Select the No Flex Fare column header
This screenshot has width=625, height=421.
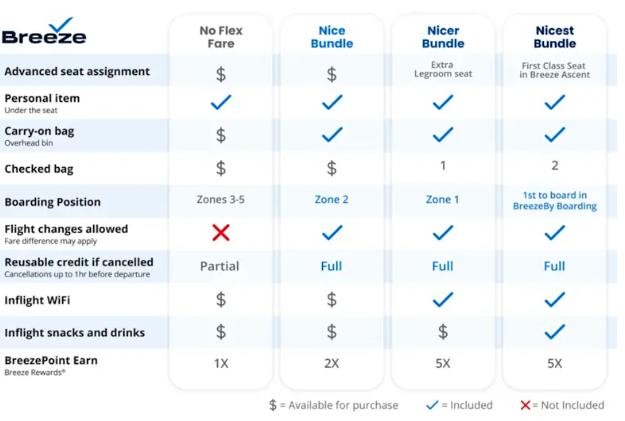221,37
